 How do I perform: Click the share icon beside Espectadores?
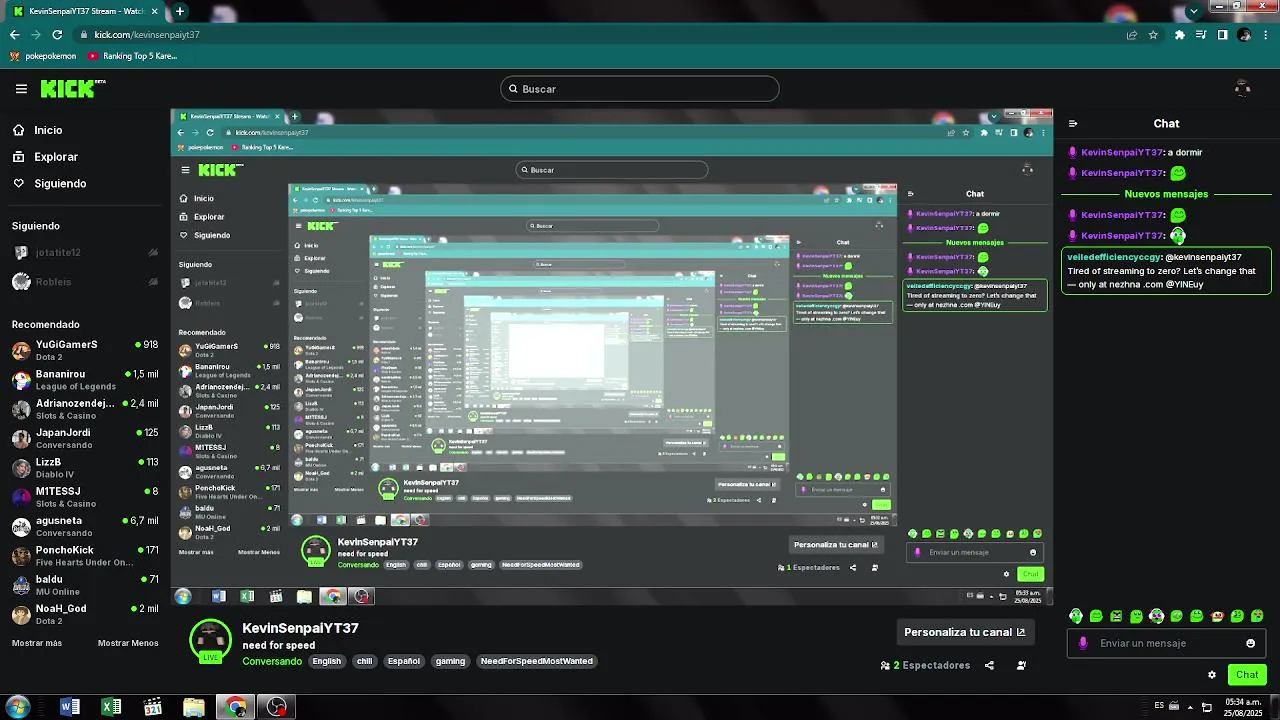(989, 665)
